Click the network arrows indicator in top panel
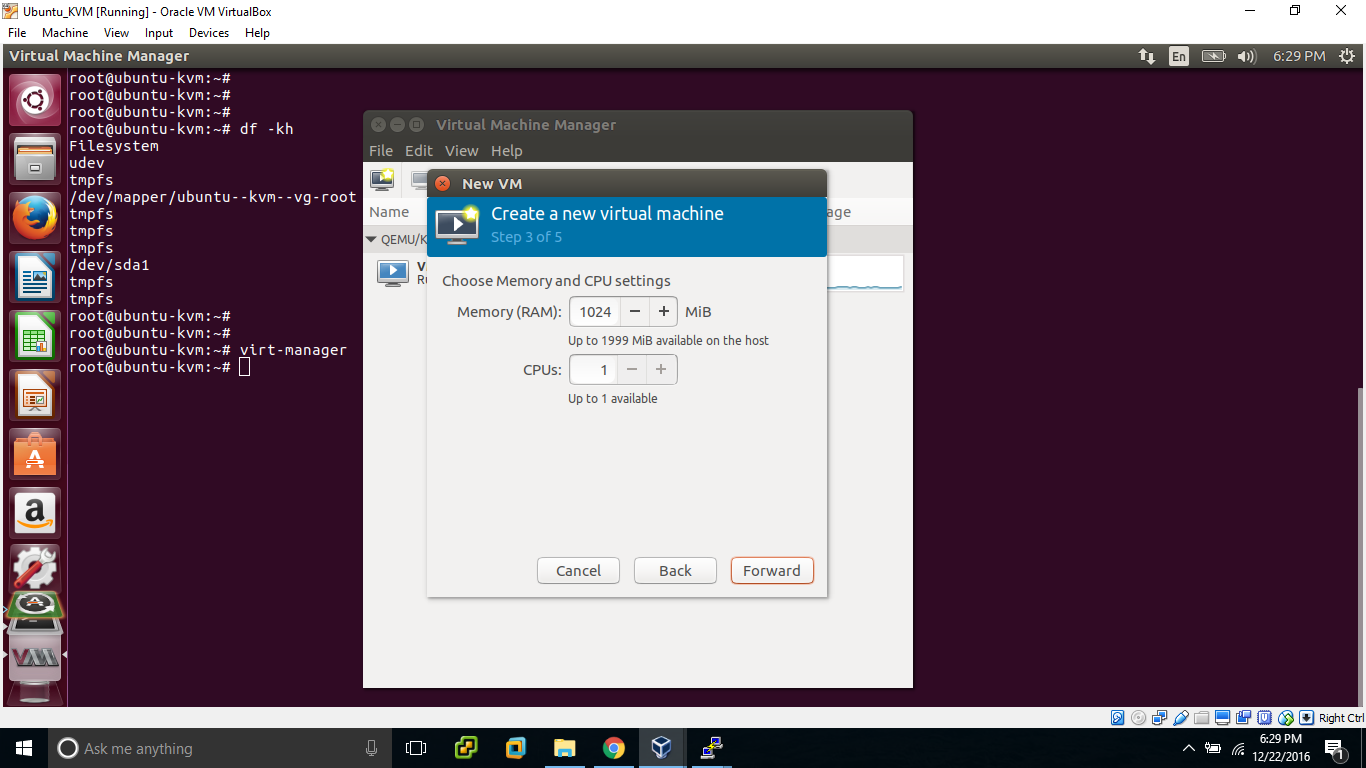1366x768 pixels. pyautogui.click(x=1147, y=56)
